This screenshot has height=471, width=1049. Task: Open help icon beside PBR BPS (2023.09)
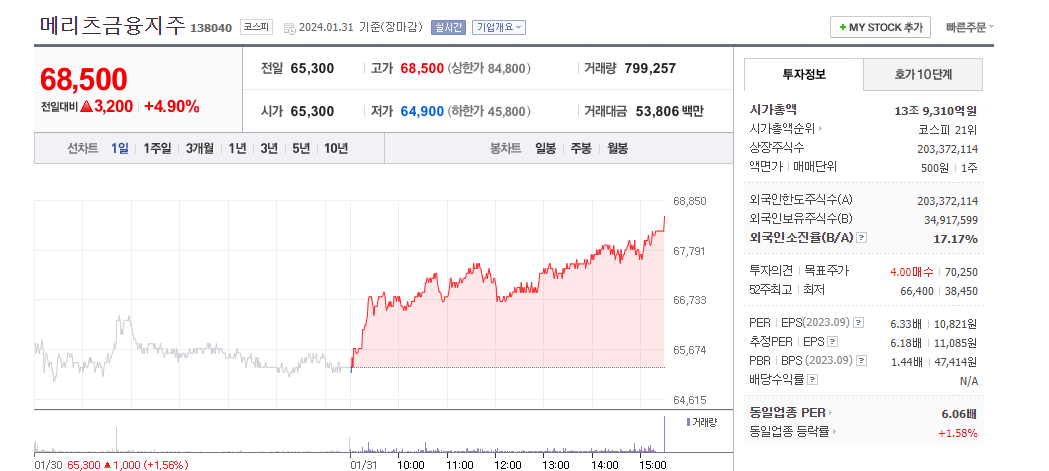tap(862, 360)
